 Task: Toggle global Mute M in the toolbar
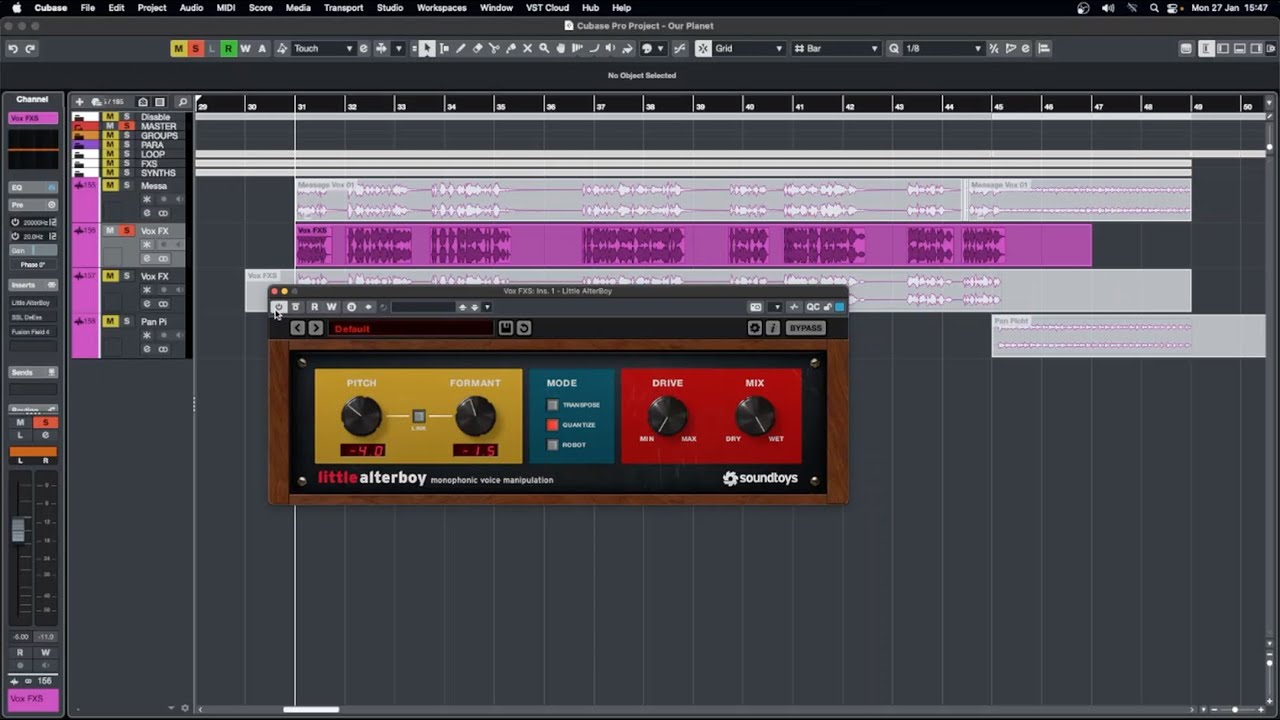[x=178, y=48]
